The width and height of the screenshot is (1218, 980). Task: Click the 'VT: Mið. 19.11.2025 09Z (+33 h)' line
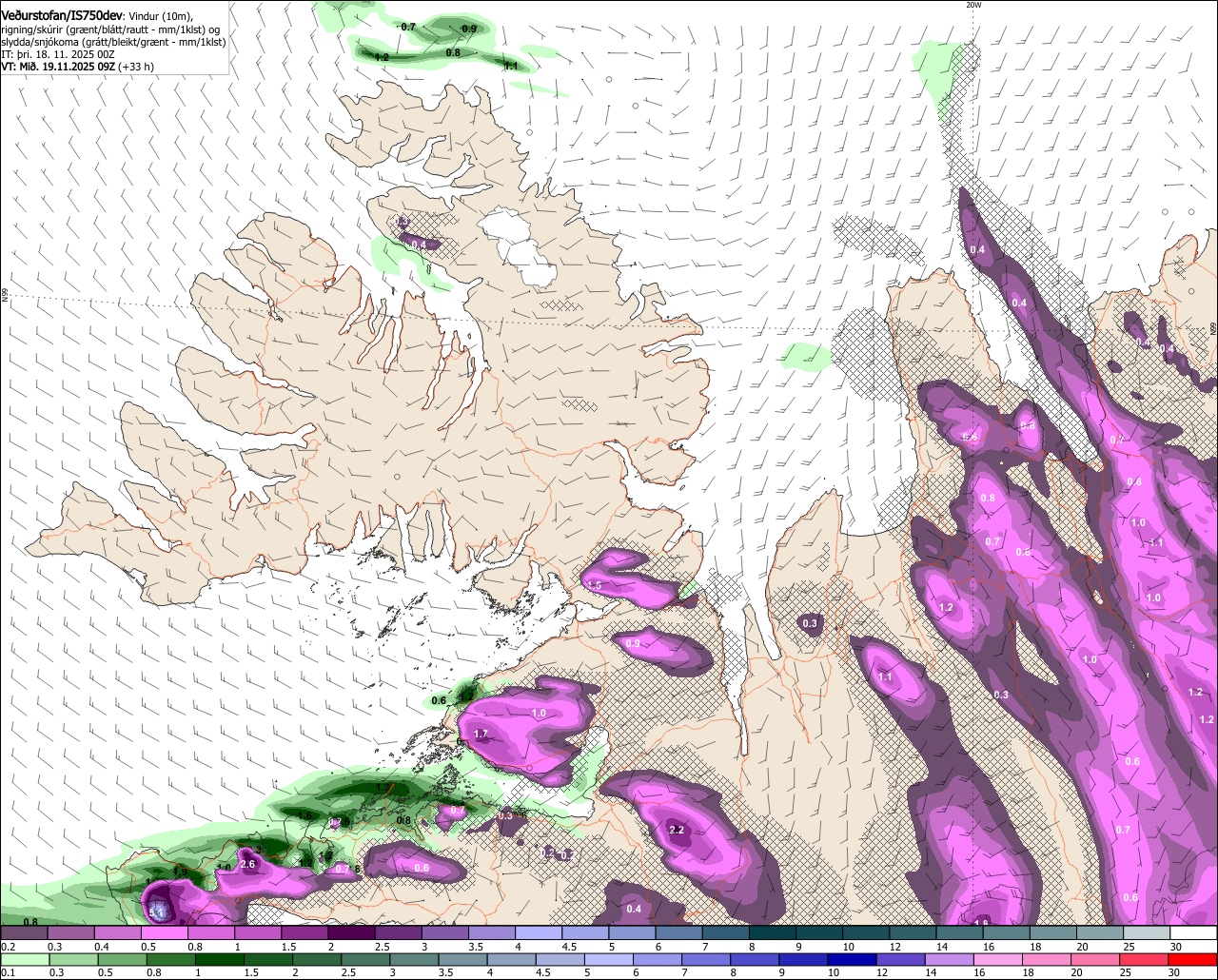(77, 67)
